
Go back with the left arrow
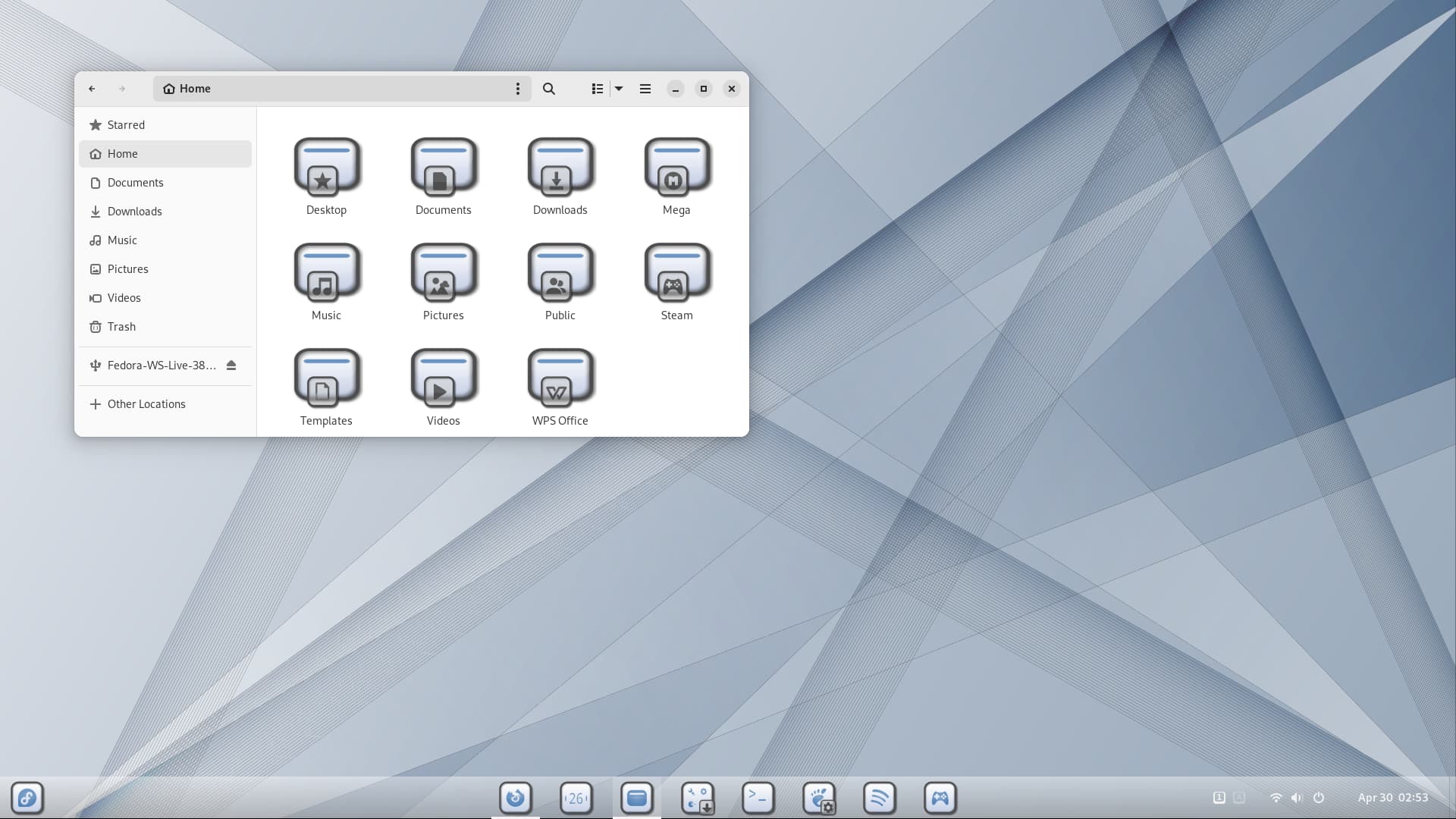pos(92,89)
